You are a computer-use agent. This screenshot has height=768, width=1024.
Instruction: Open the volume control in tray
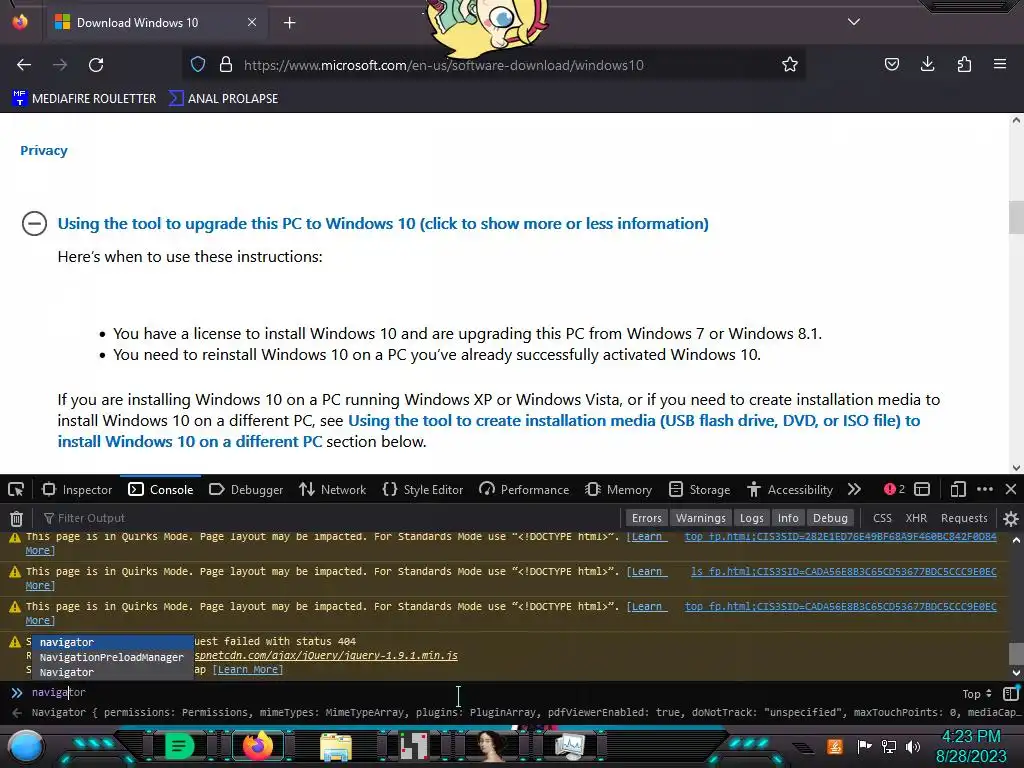coord(913,746)
